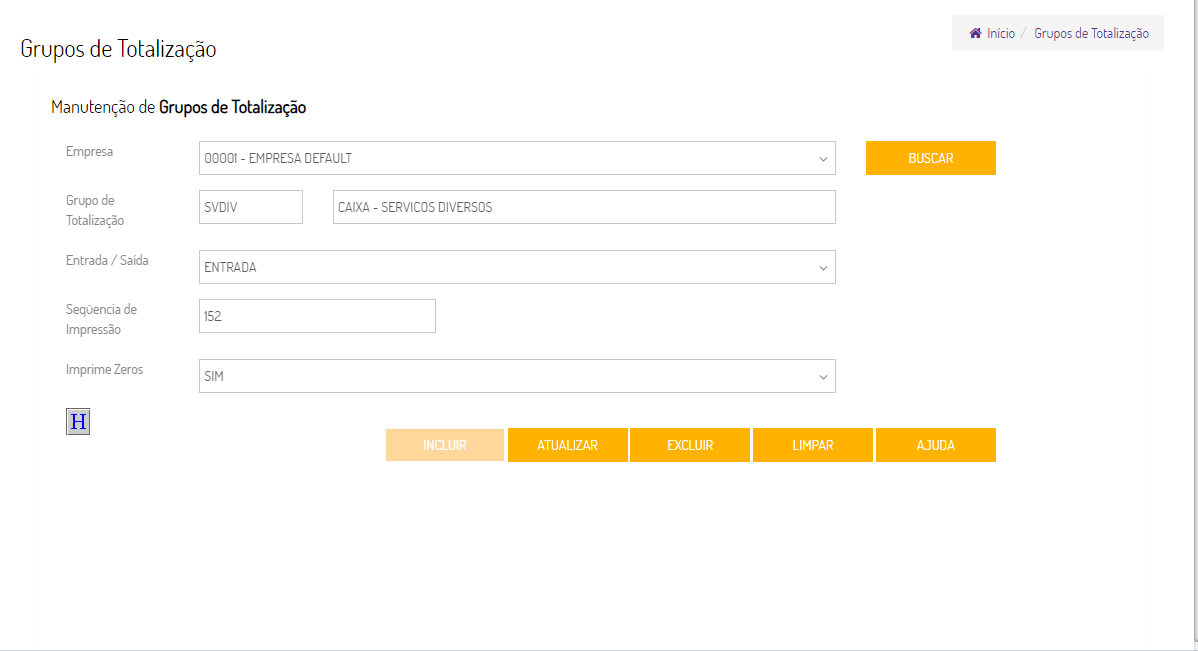Click the INCLUIR button

click(445, 445)
